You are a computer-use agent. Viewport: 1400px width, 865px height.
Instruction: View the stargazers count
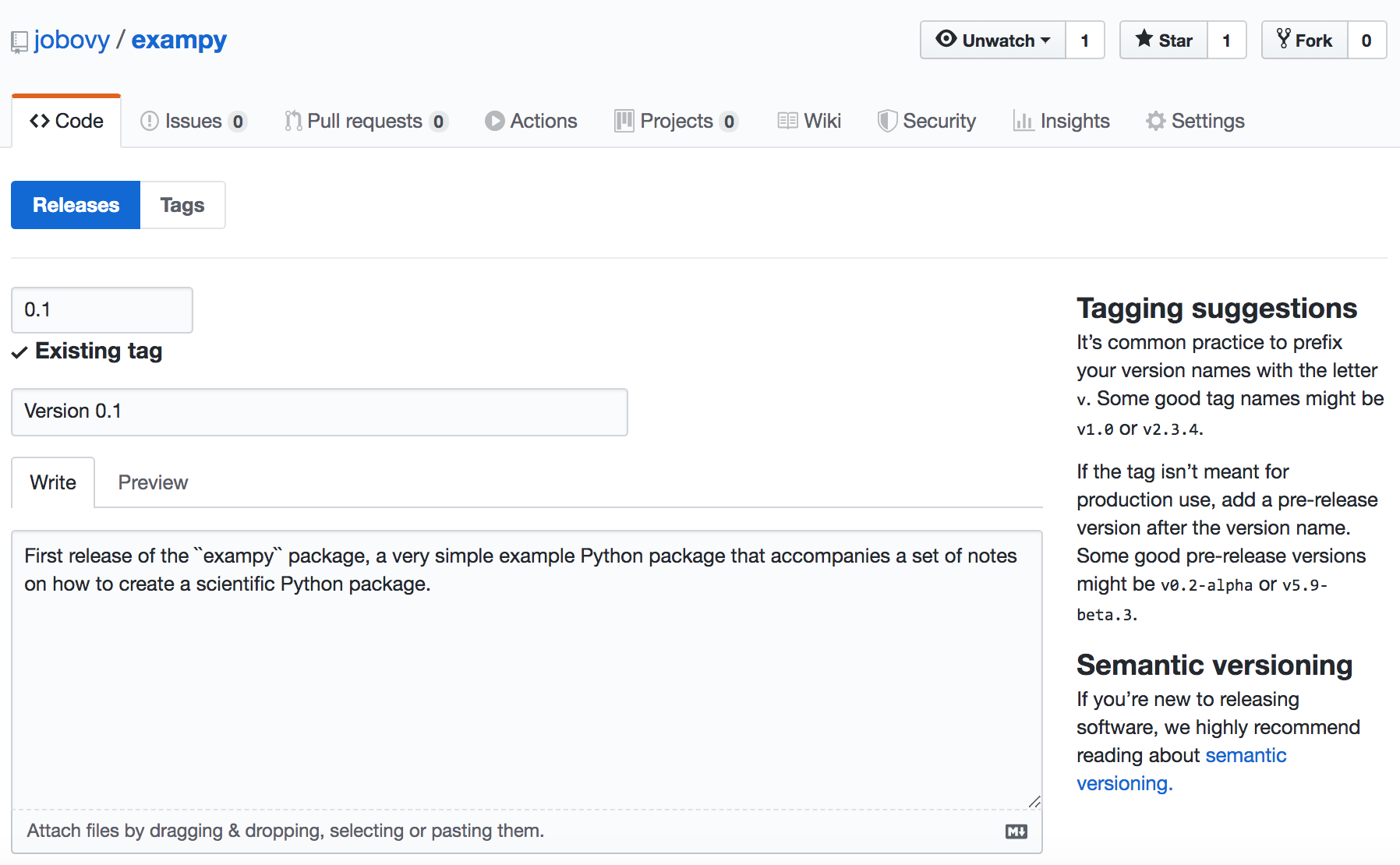[1227, 40]
